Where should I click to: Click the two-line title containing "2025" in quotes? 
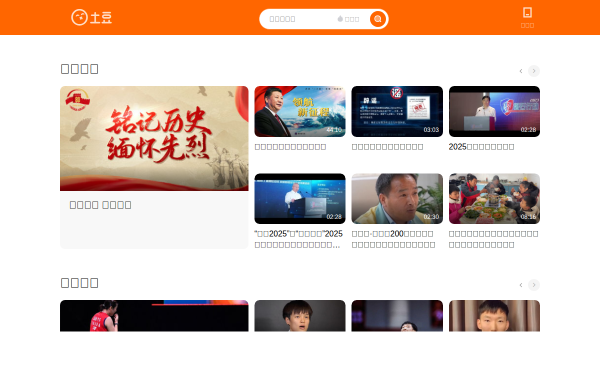pos(298,239)
